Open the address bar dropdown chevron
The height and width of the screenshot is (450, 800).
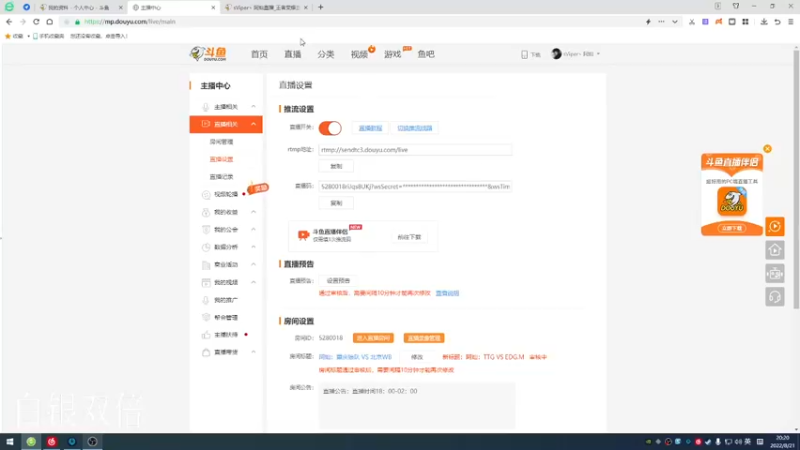pos(674,22)
